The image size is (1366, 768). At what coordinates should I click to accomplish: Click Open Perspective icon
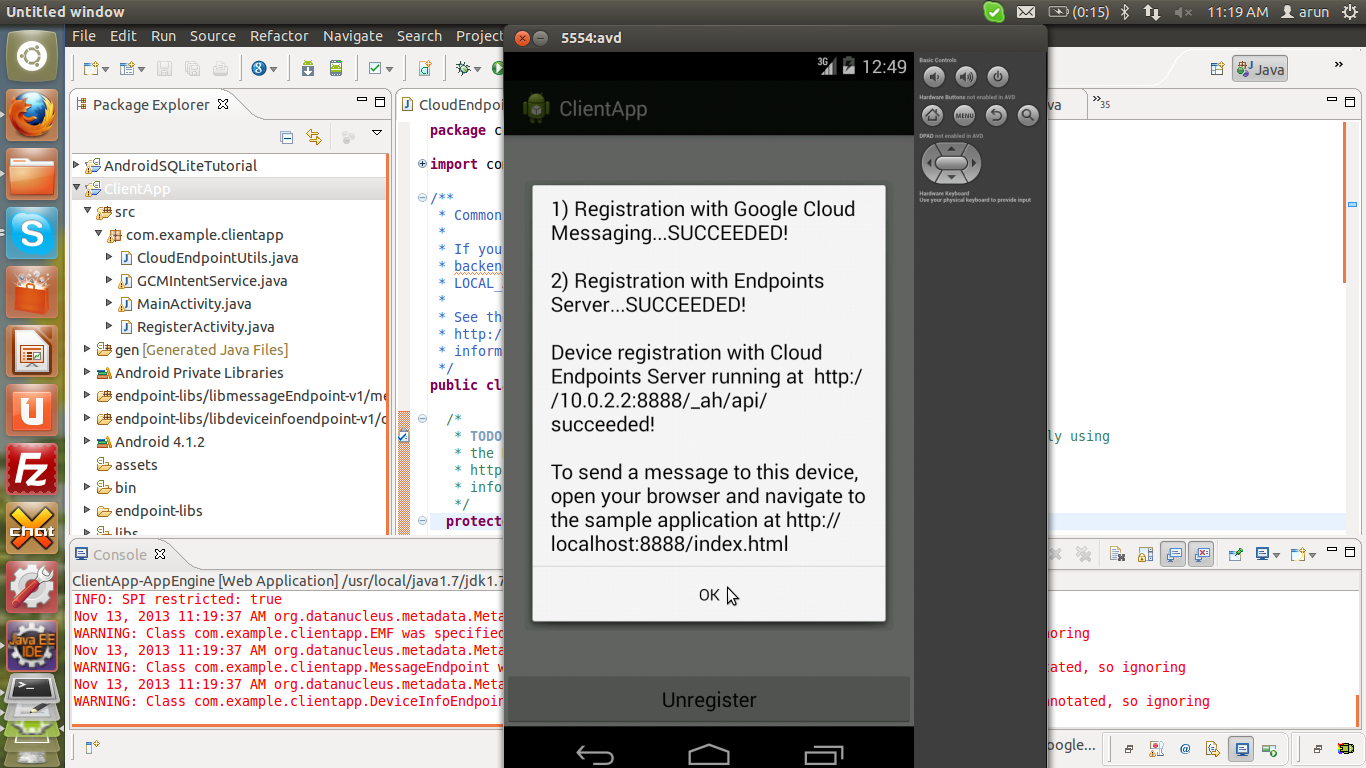1217,69
